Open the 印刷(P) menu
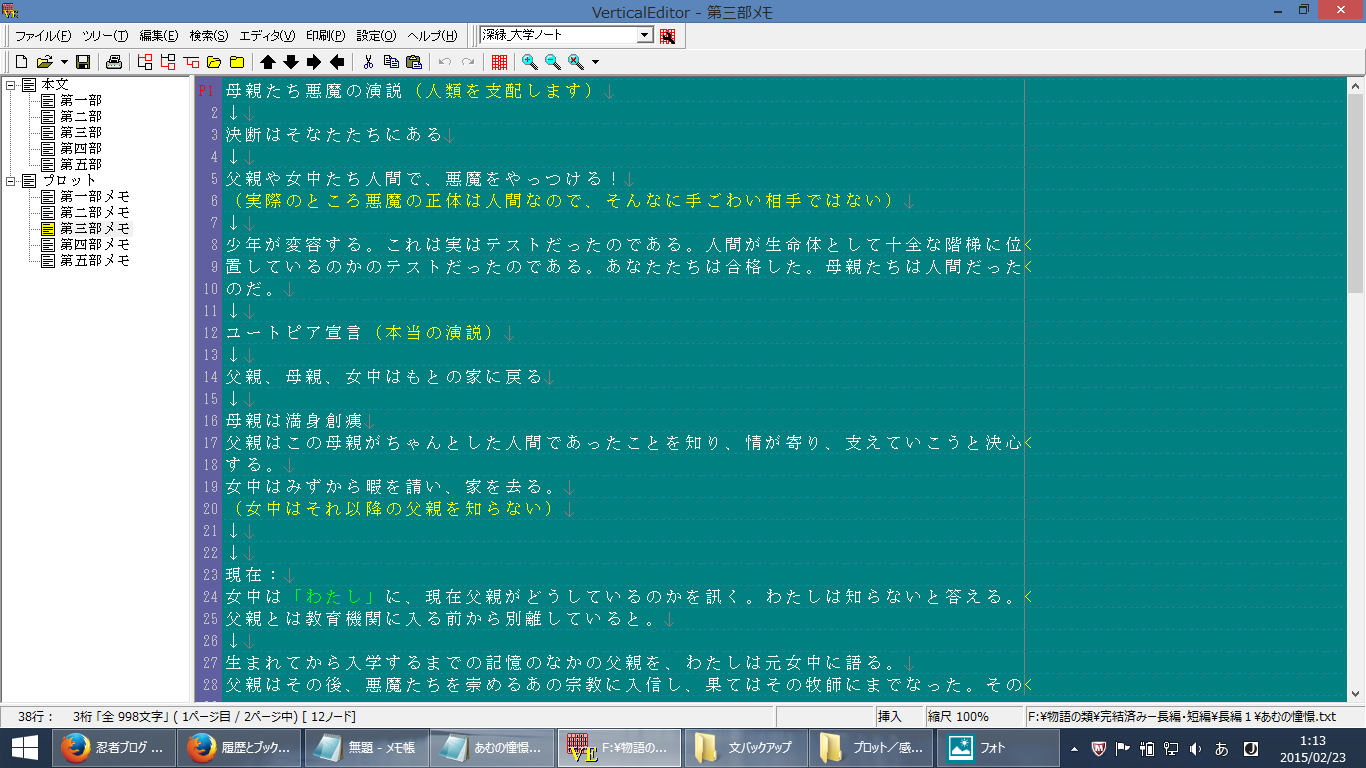1366x768 pixels. pos(326,36)
